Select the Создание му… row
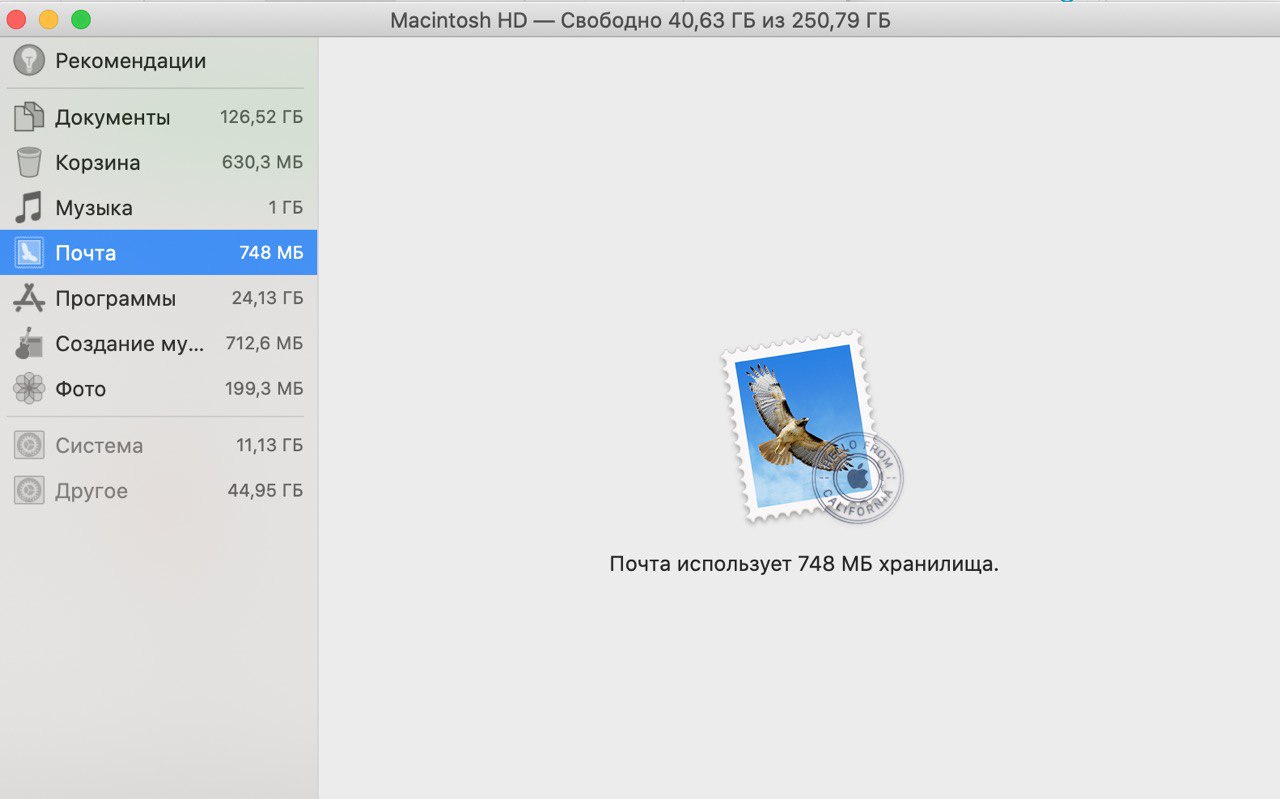 coord(158,343)
